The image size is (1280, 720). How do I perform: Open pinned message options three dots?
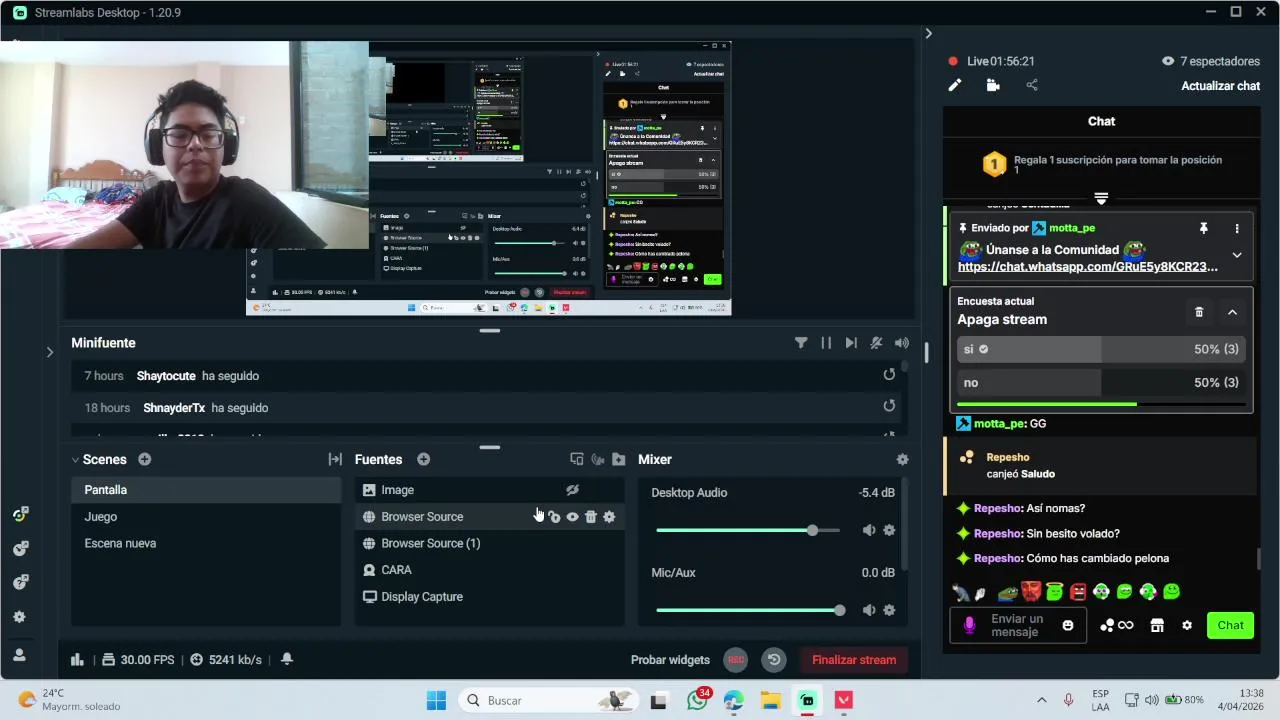point(1237,228)
